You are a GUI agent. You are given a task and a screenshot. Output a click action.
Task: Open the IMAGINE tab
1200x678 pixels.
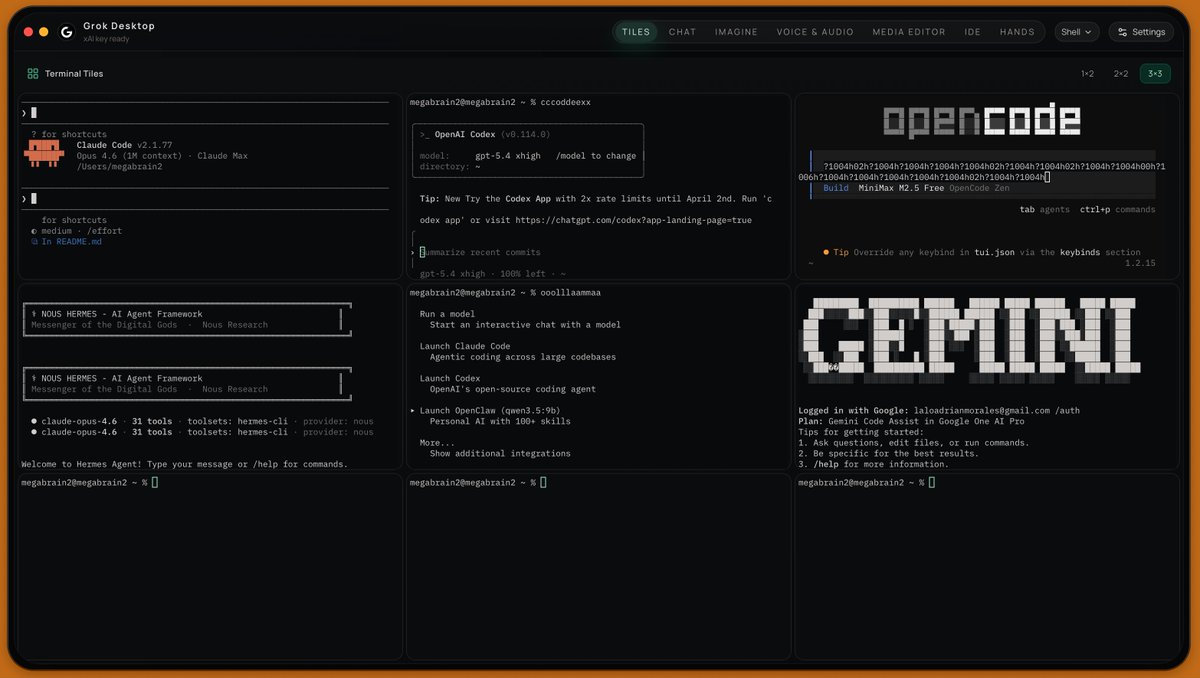736,32
